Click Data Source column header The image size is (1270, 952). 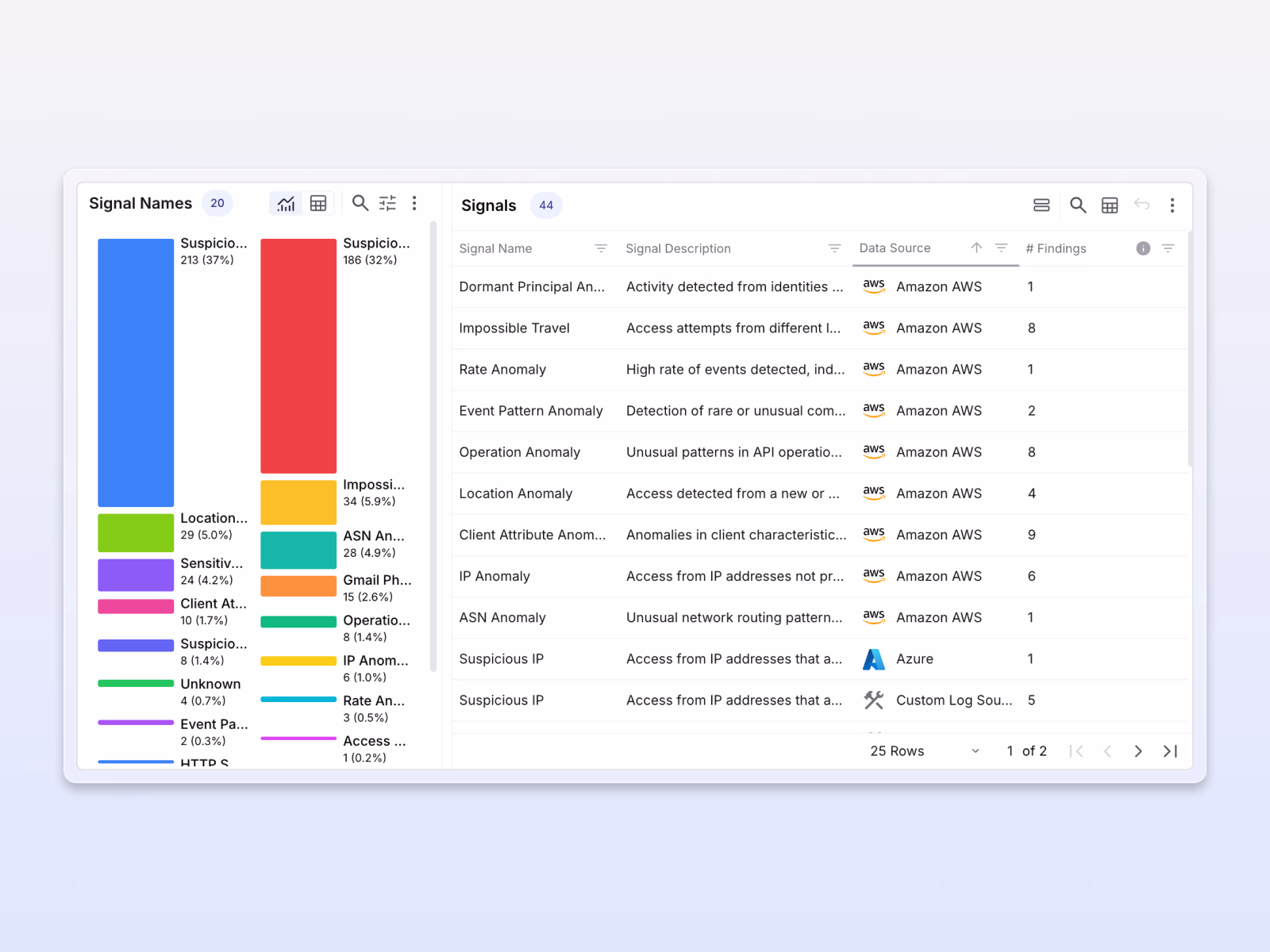pos(895,248)
